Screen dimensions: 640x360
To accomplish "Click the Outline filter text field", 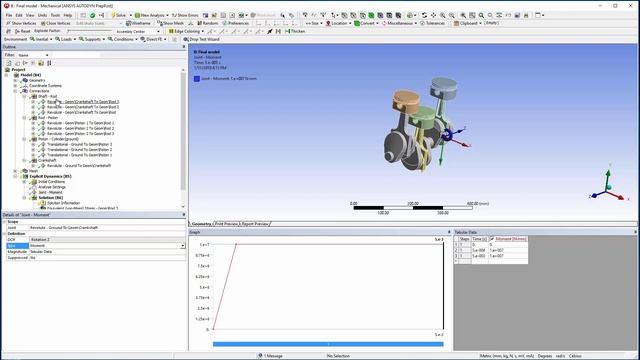I will click(x=76, y=55).
